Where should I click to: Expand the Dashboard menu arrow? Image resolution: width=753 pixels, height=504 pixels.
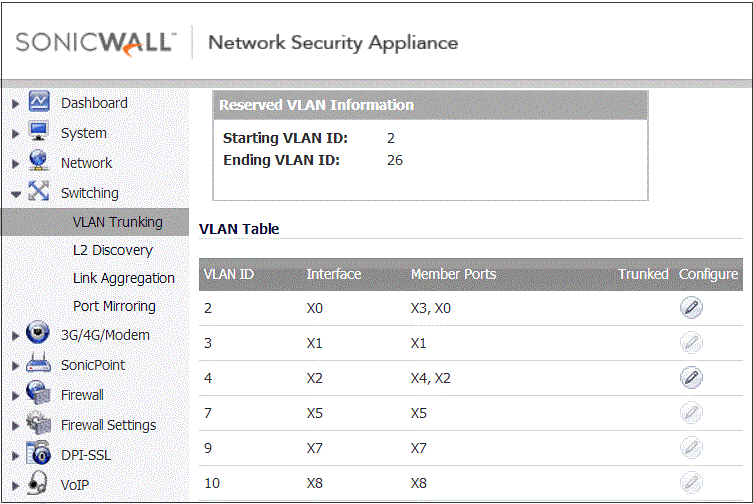coord(15,104)
